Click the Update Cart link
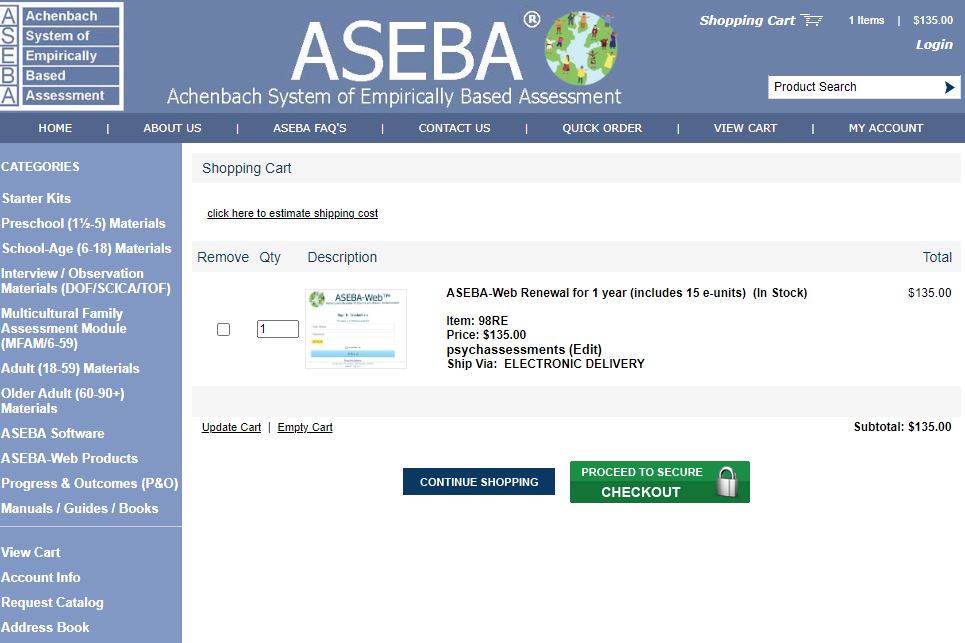Screen dimensions: 965x643 click(x=229, y=427)
